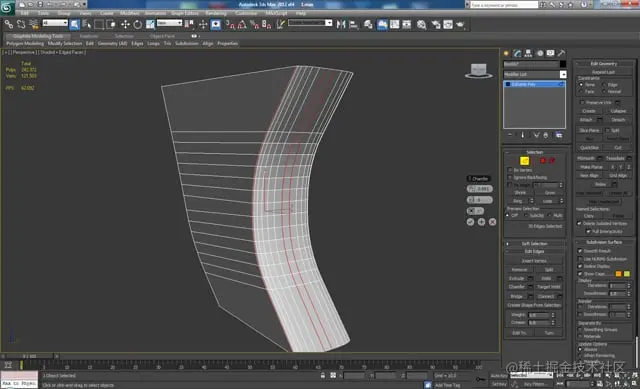Open the Create command panel tab
640x389 pixels.
pos(507,53)
